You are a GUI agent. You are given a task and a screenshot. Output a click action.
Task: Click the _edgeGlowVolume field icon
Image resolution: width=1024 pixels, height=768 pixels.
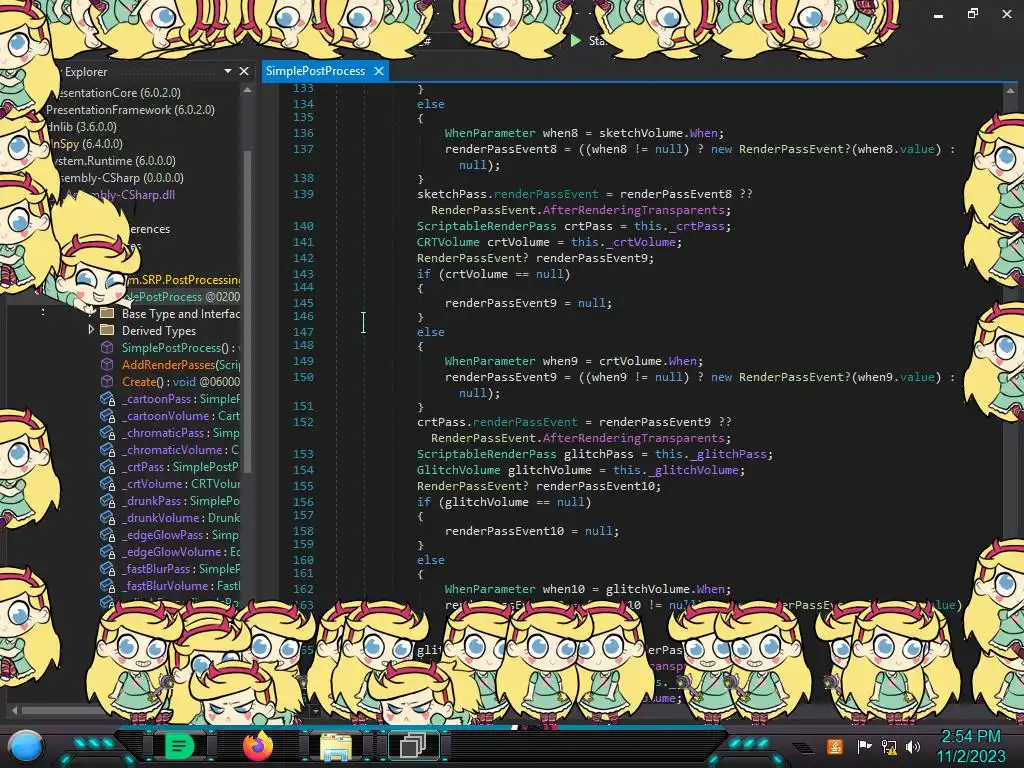point(107,551)
